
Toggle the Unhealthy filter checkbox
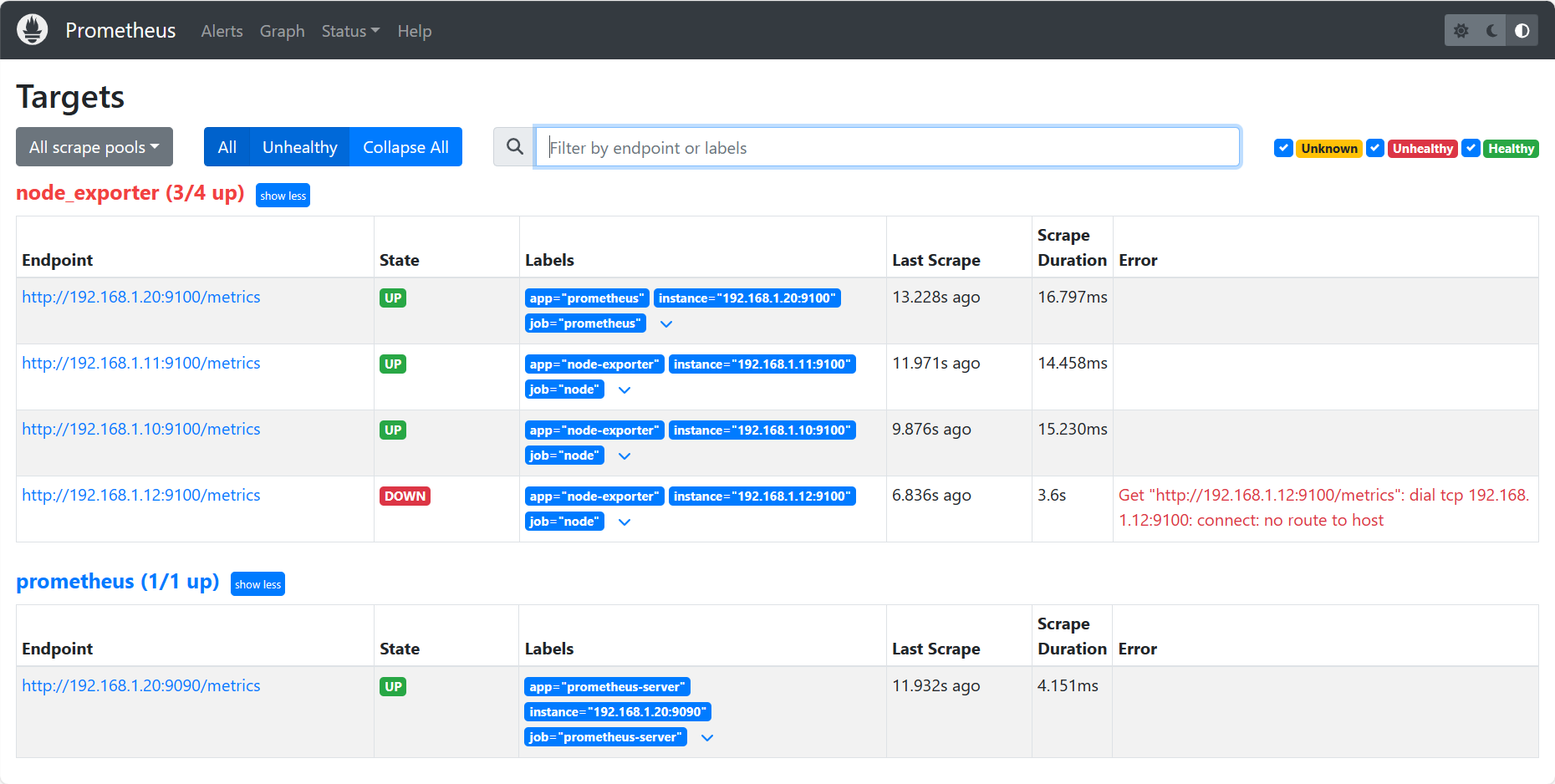1375,148
